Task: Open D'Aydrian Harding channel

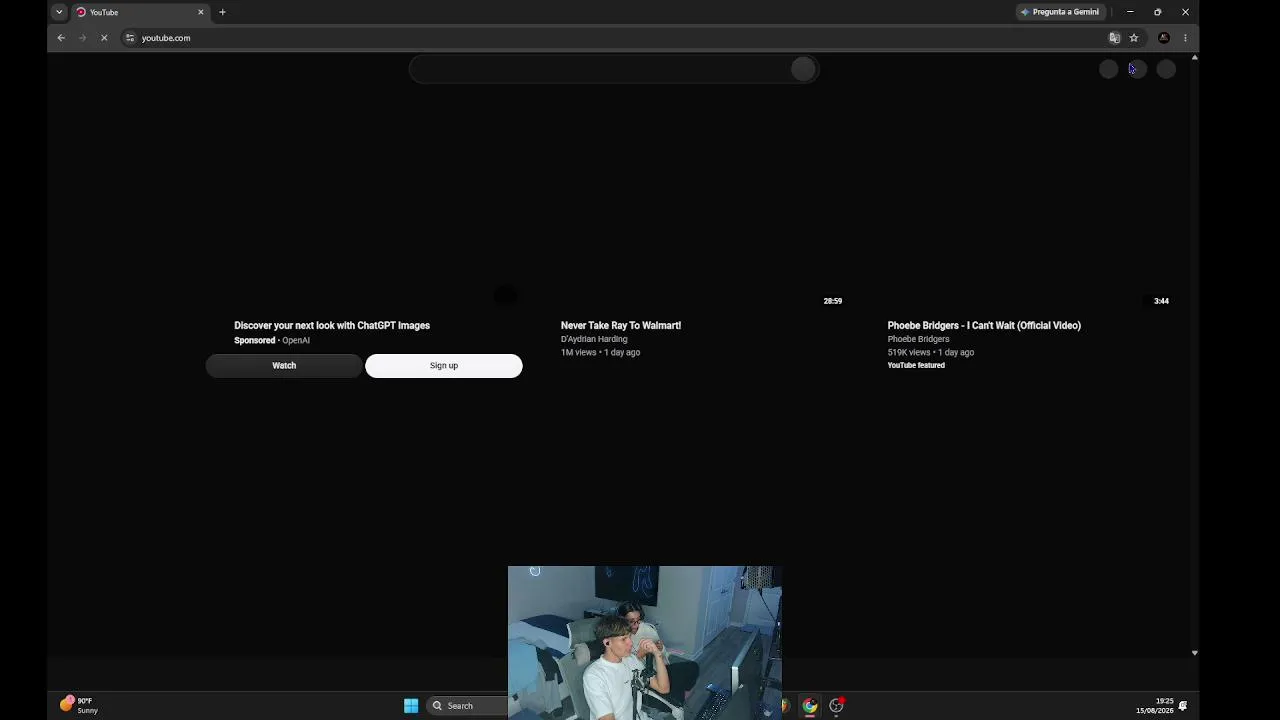Action: coord(594,339)
